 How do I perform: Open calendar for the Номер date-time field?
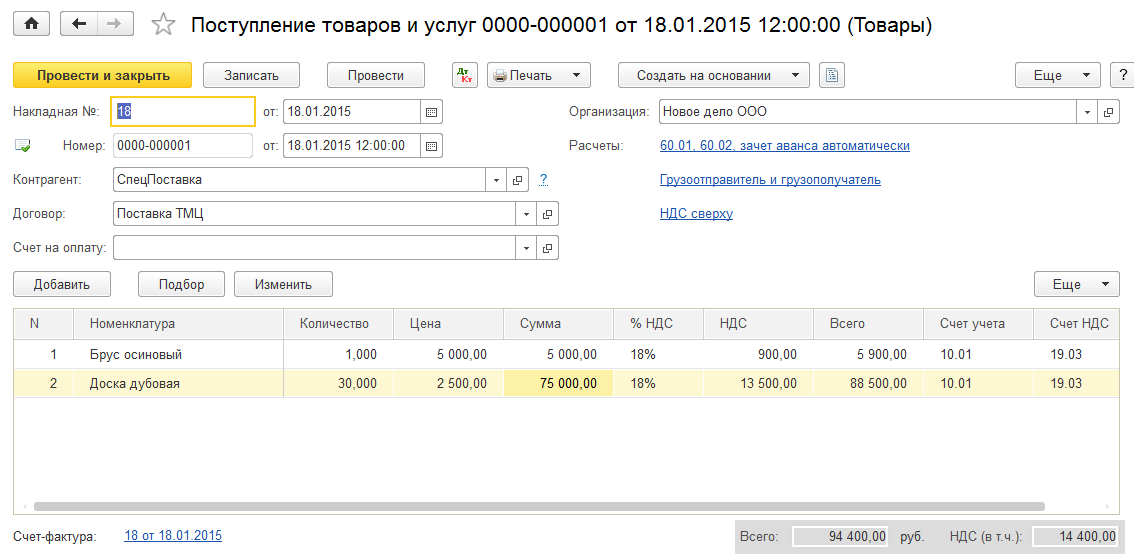point(431,145)
